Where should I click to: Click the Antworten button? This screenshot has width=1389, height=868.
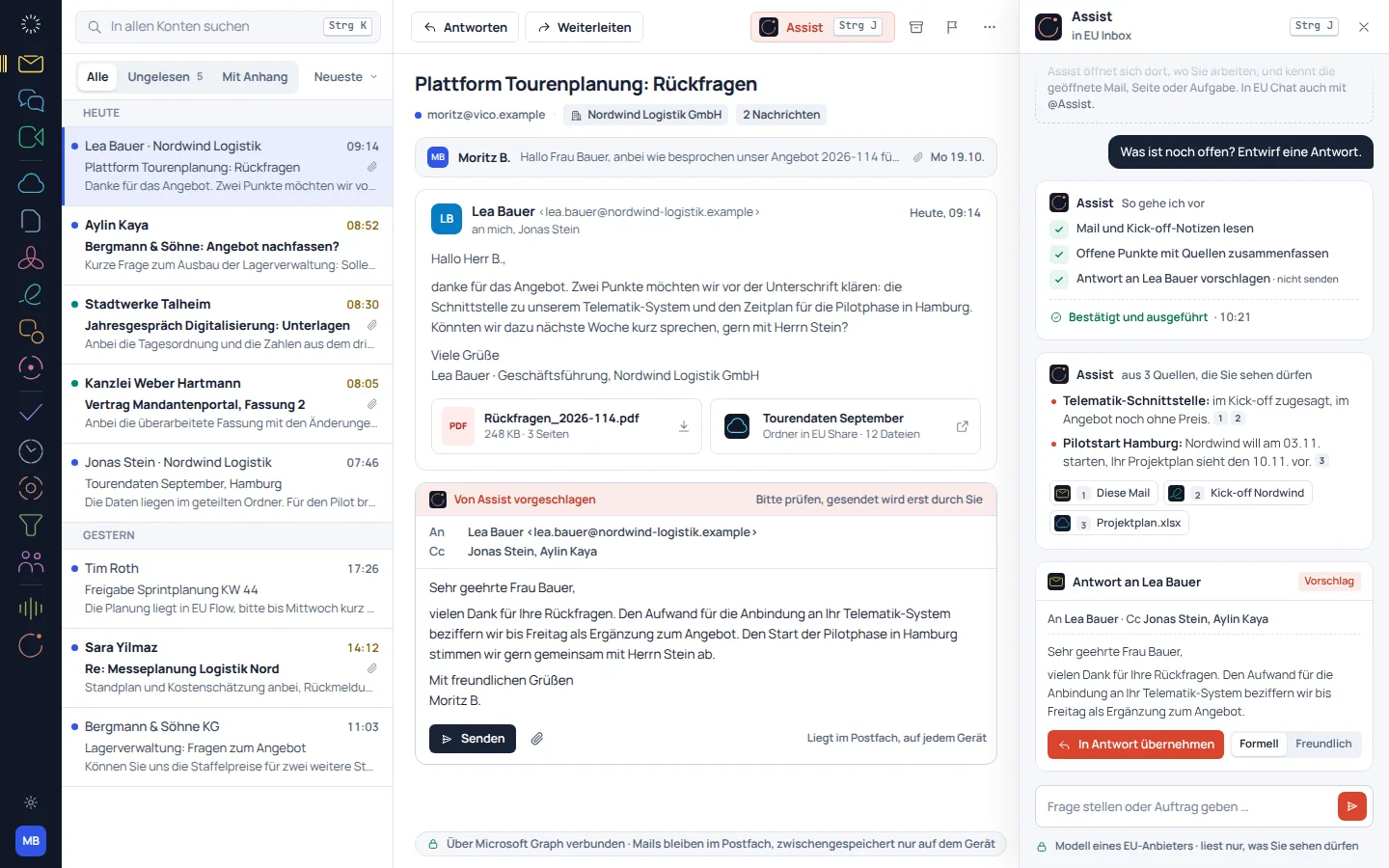tap(465, 27)
